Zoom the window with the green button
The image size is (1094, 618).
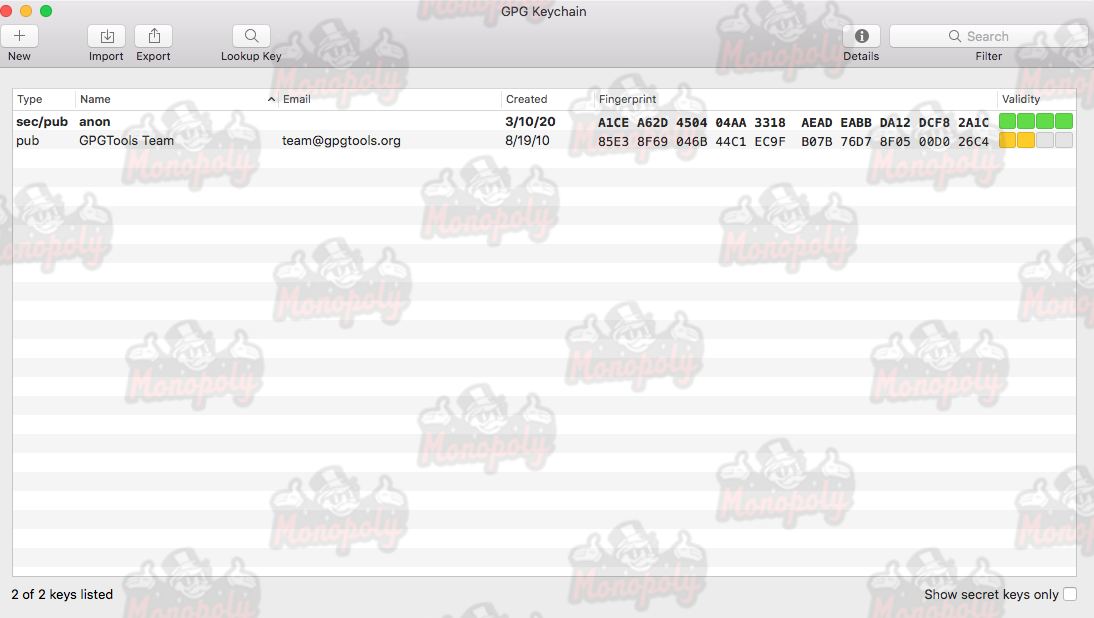pyautogui.click(x=46, y=11)
